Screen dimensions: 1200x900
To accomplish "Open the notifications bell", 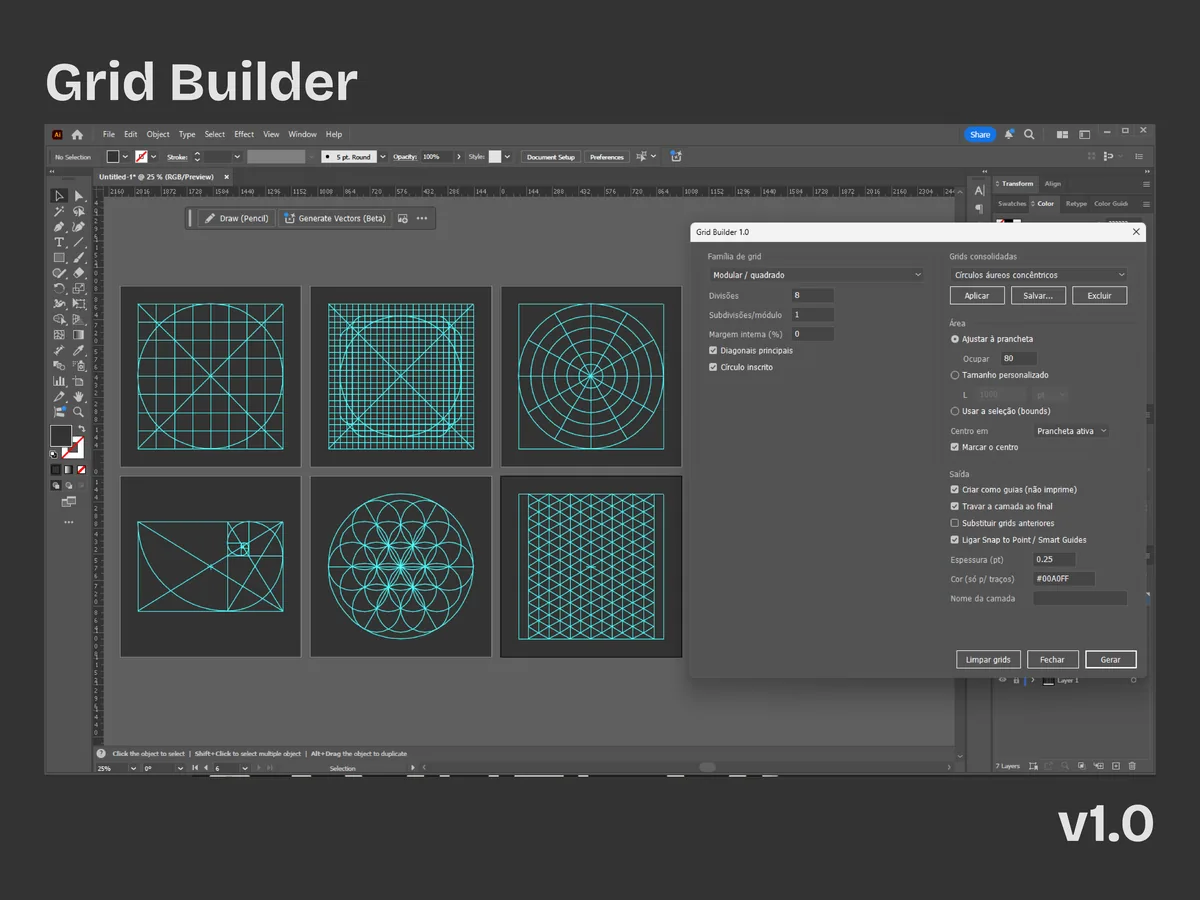I will (1009, 134).
